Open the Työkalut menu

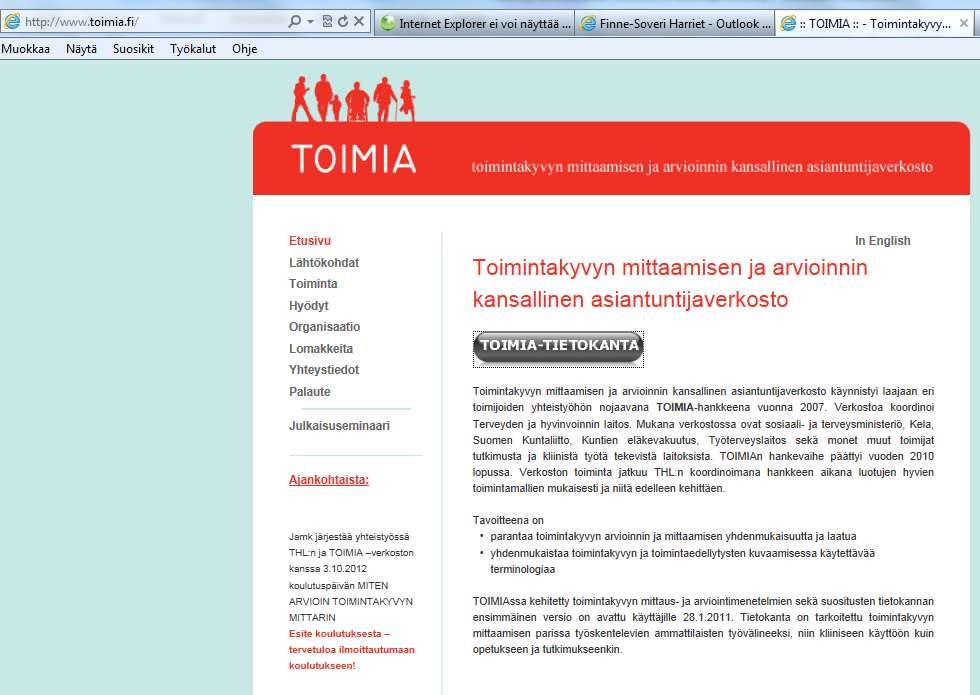click(192, 49)
